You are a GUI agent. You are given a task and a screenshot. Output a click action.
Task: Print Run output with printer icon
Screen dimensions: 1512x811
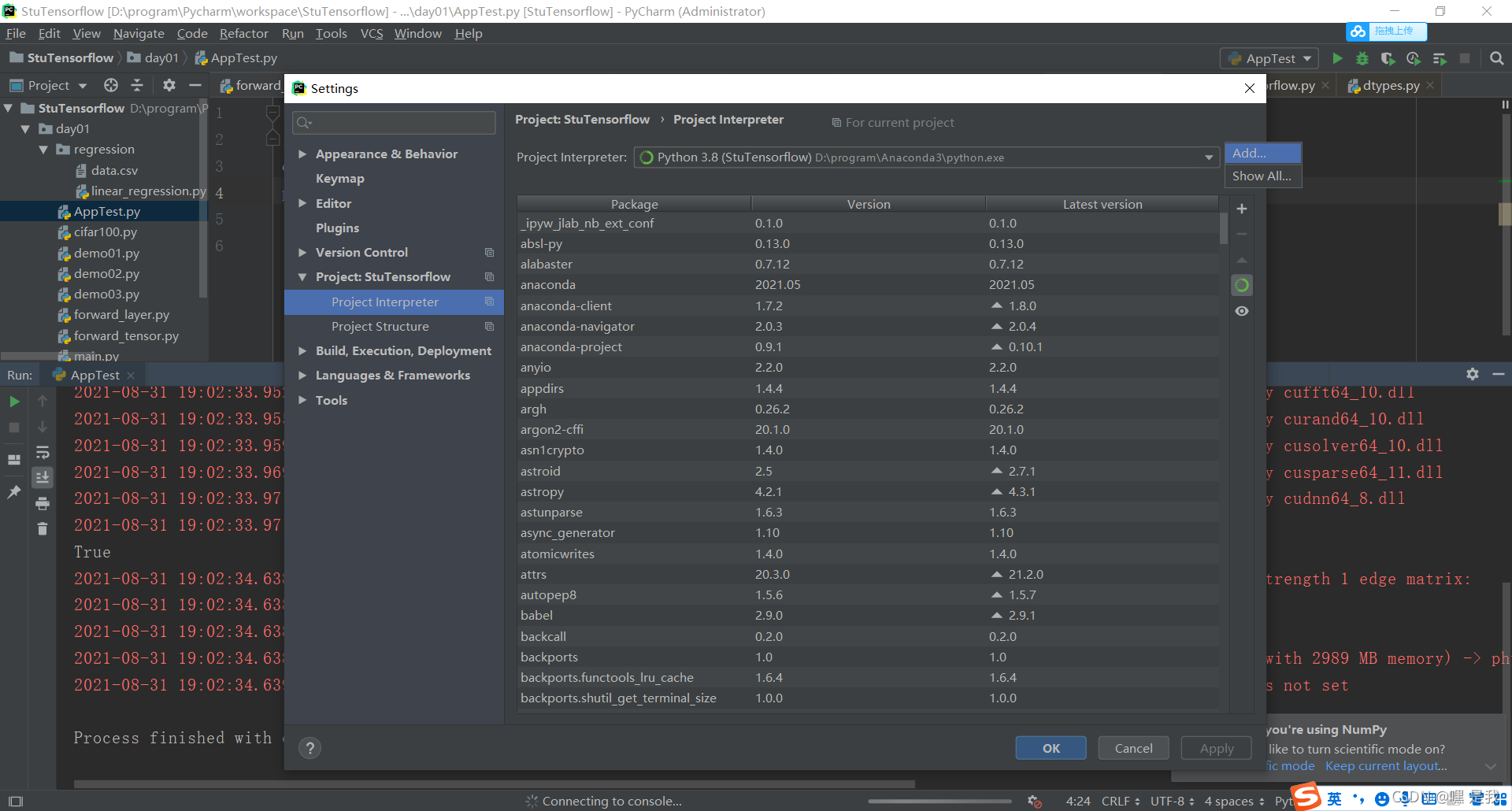(43, 504)
